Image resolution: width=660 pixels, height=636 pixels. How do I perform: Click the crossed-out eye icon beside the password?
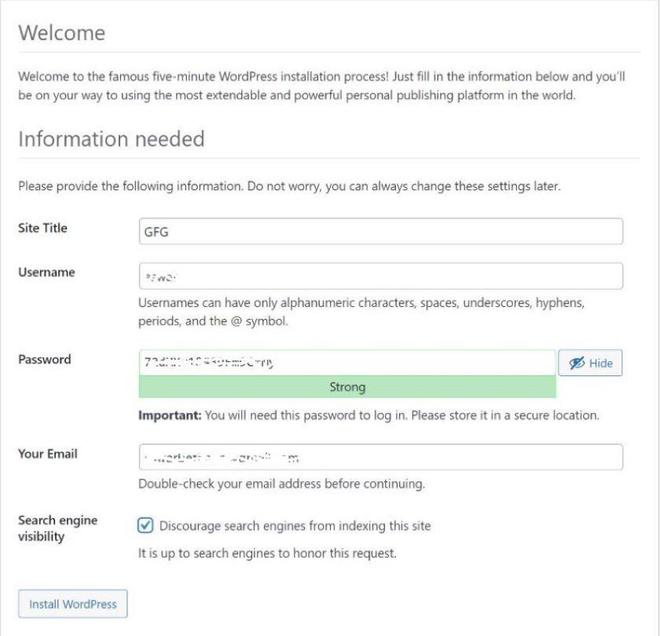pos(577,362)
